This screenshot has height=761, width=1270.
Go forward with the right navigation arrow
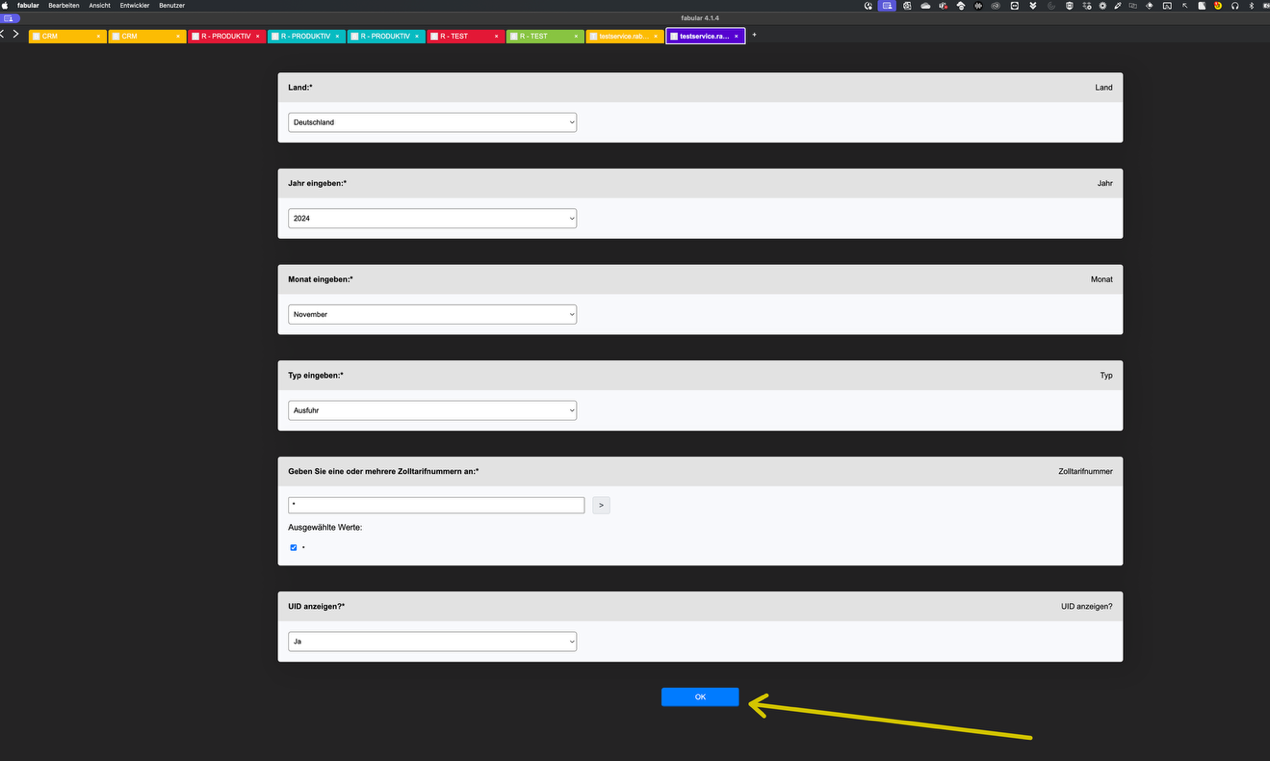click(x=16, y=34)
